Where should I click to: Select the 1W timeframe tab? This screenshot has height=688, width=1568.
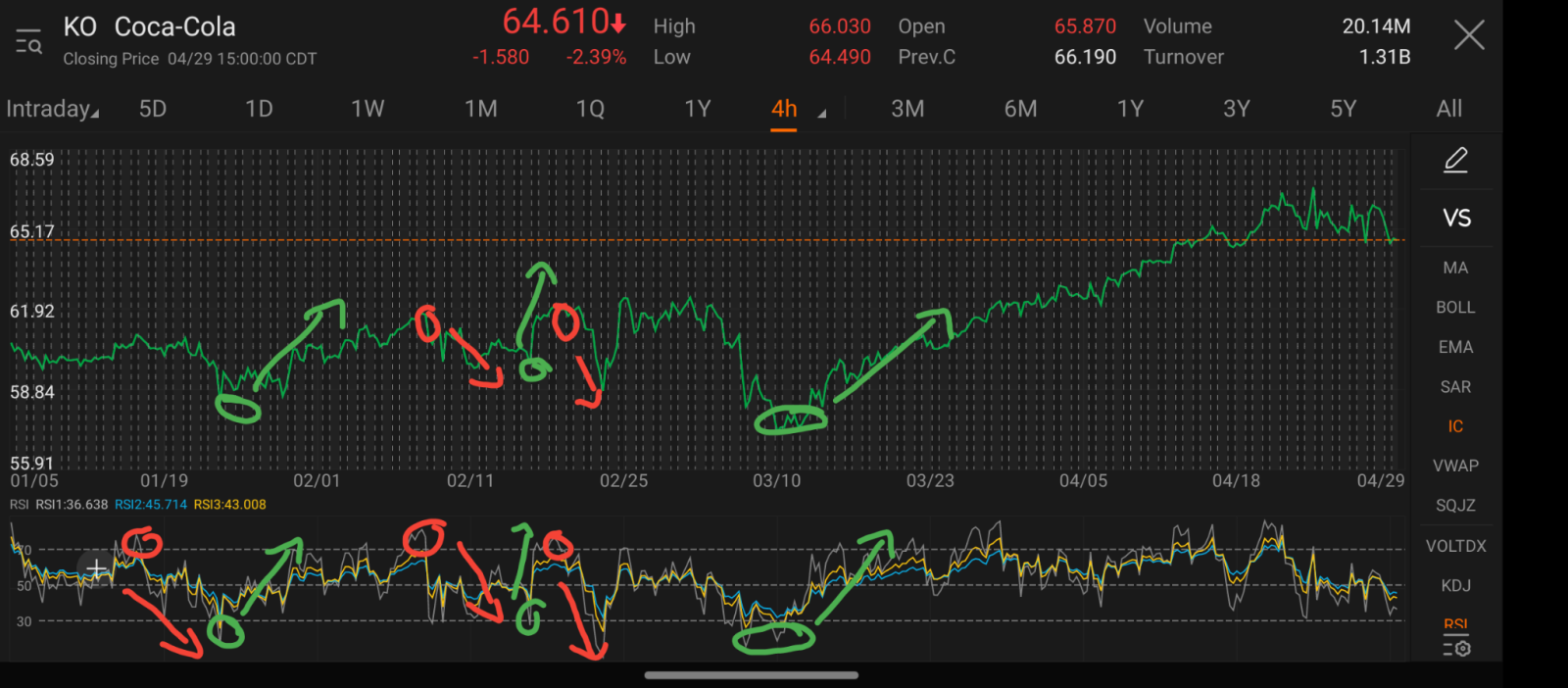pos(367,109)
